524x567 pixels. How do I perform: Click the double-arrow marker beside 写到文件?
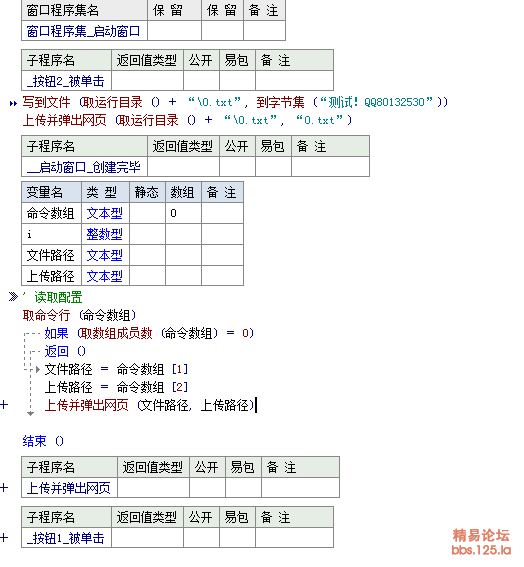[13, 104]
